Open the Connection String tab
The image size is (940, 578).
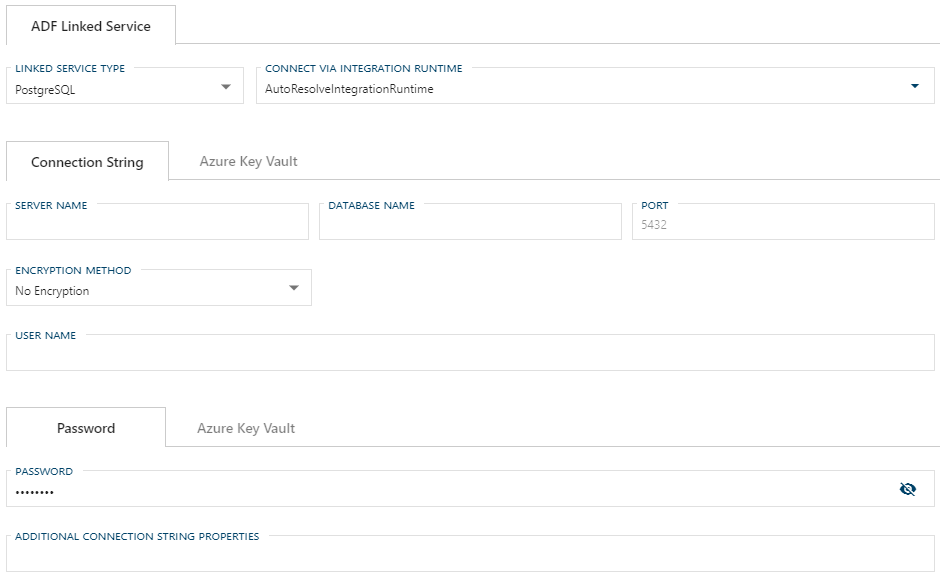(87, 160)
